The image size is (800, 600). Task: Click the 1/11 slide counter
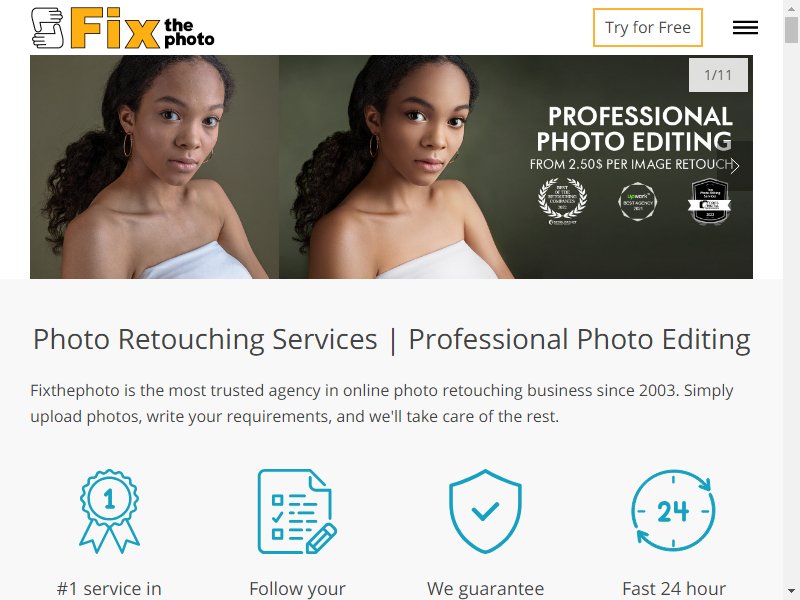[718, 75]
